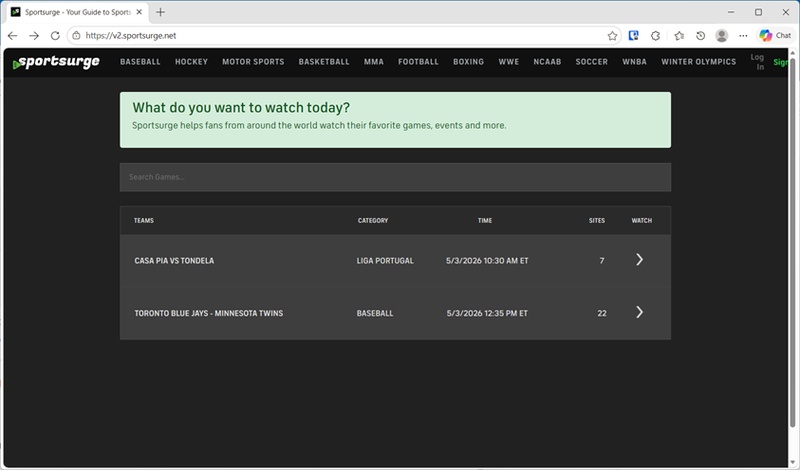Image resolution: width=800 pixels, height=470 pixels.
Task: Reload the page with the refresh icon
Action: 55,36
